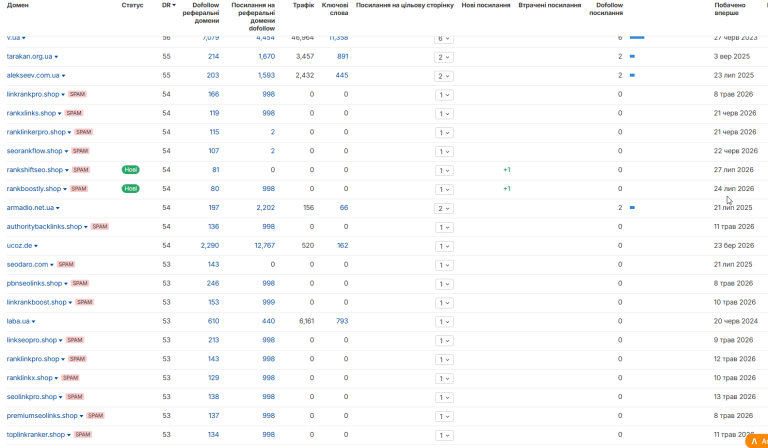The image size is (768, 448).
Task: Click SPAM badge next to linkseopro.shop
Action: tap(75, 340)
